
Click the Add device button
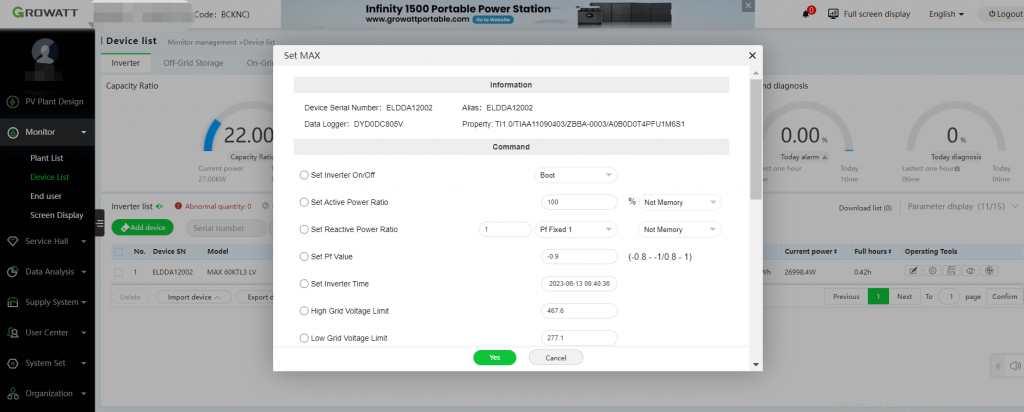click(142, 228)
